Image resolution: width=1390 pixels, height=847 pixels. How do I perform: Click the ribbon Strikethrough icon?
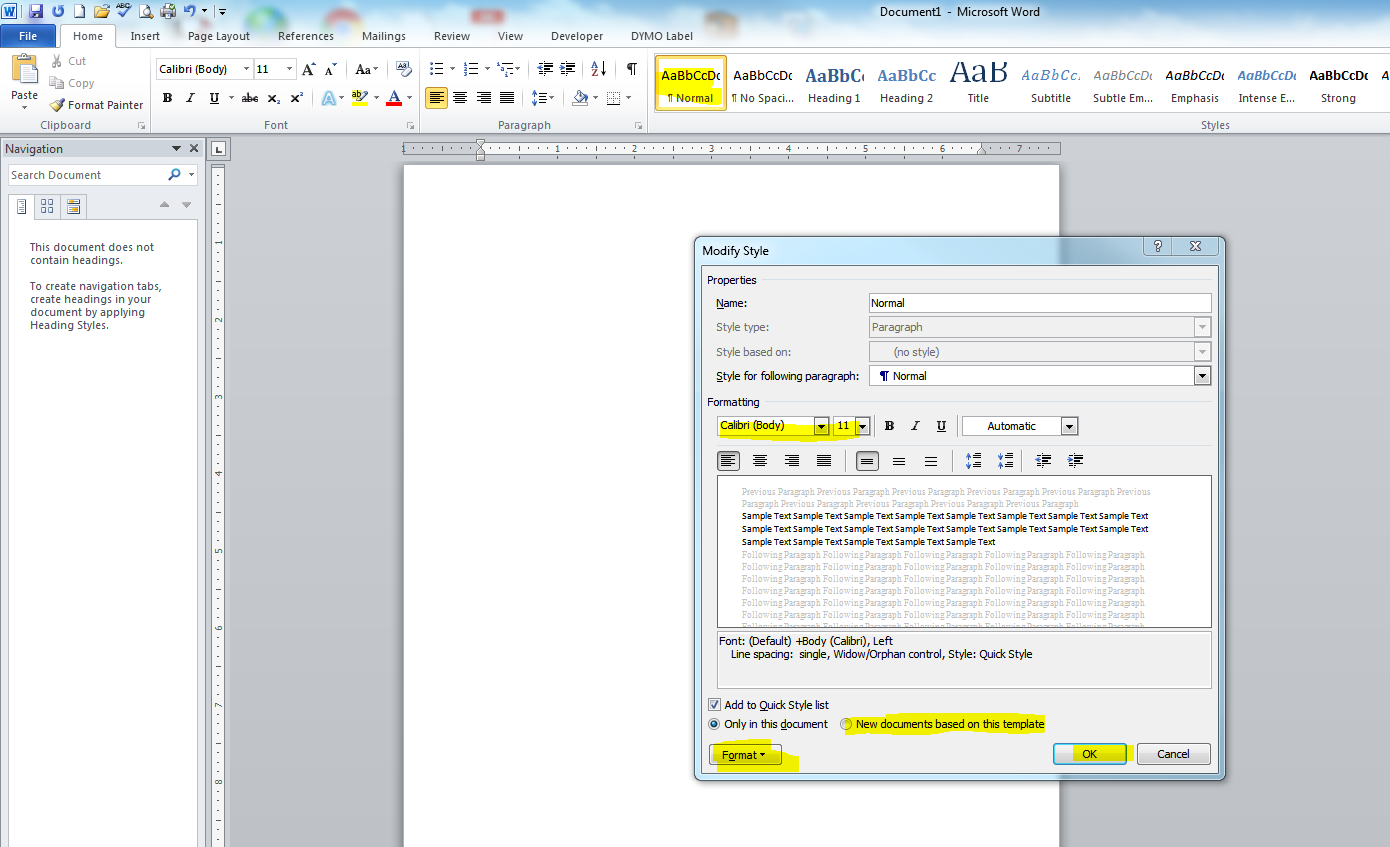(250, 98)
